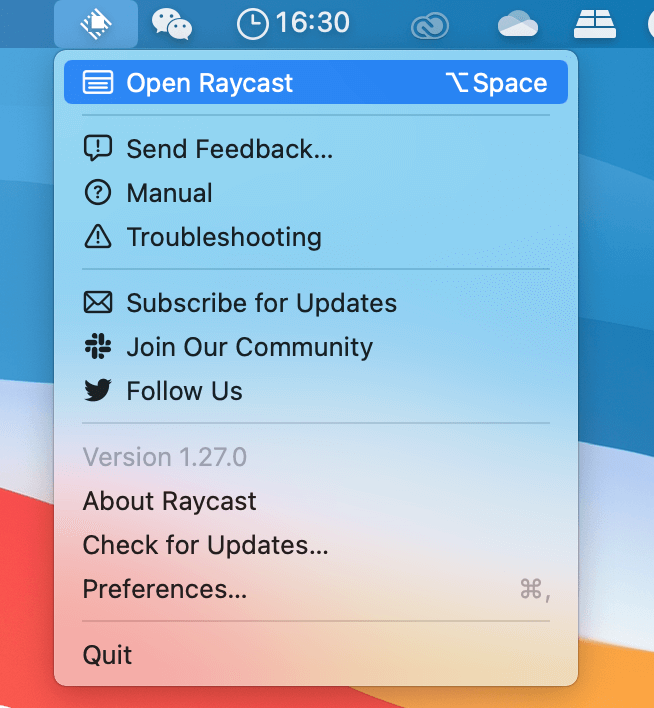Viewport: 654px width, 708px height.
Task: Click the Twitter bird icon
Action: [x=98, y=391]
